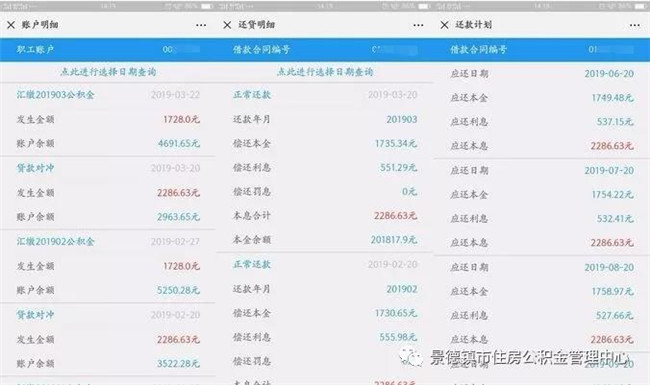The height and width of the screenshot is (385, 650).
Task: Select 本息合计 value 2286.63元 for 201903
Action: pyautogui.click(x=395, y=216)
